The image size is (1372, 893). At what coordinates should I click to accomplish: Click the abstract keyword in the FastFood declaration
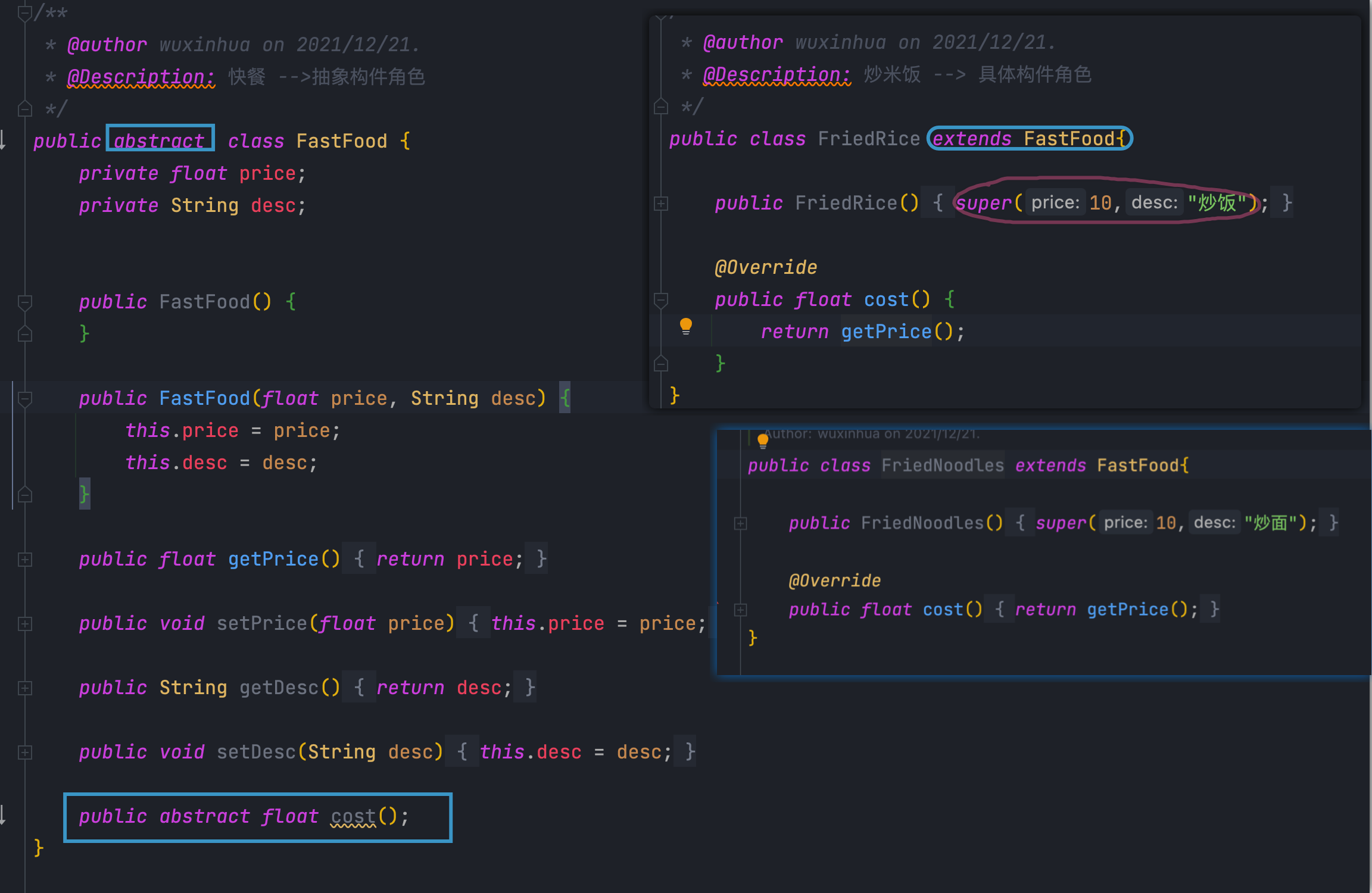[x=159, y=140]
